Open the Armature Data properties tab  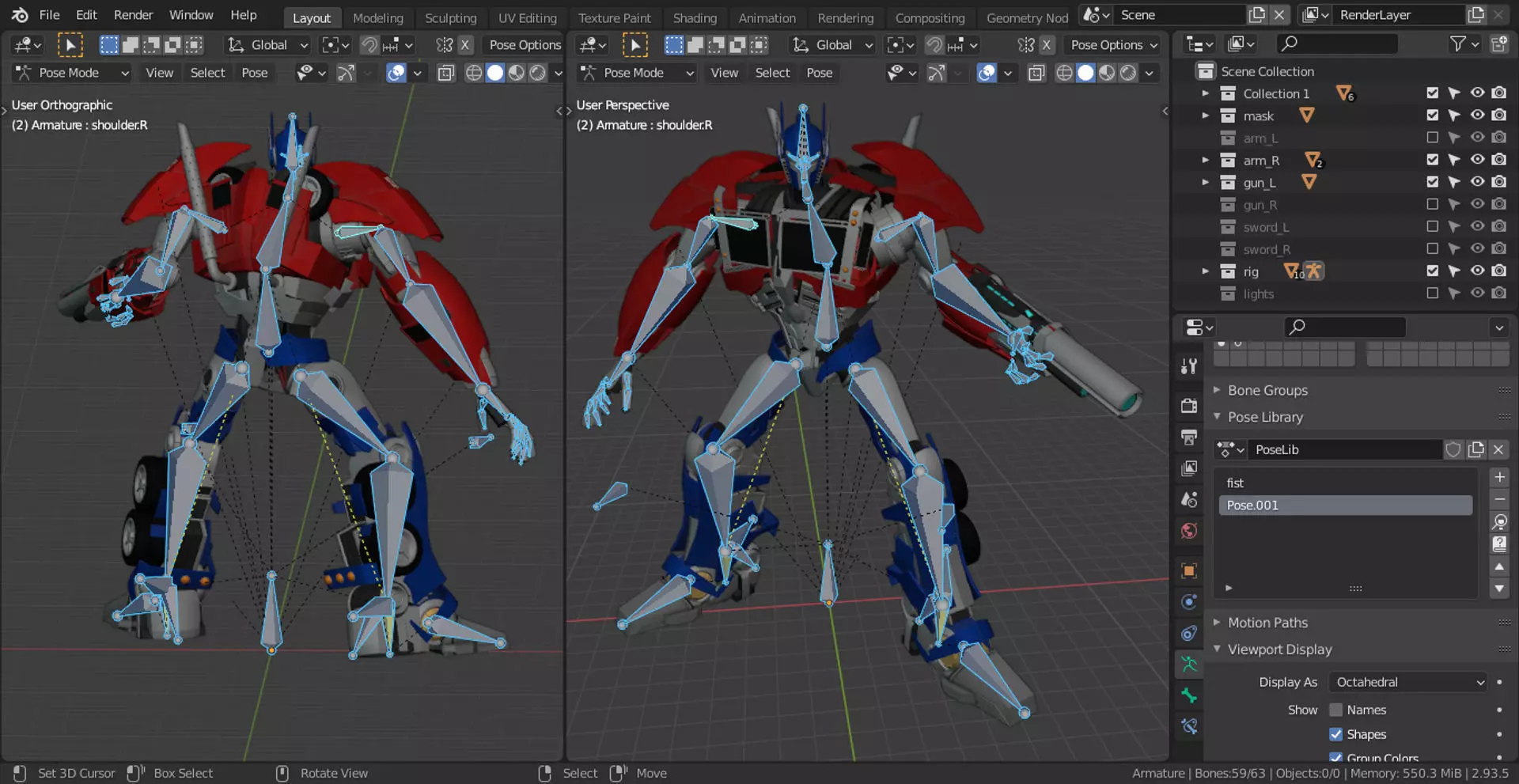[x=1188, y=665]
